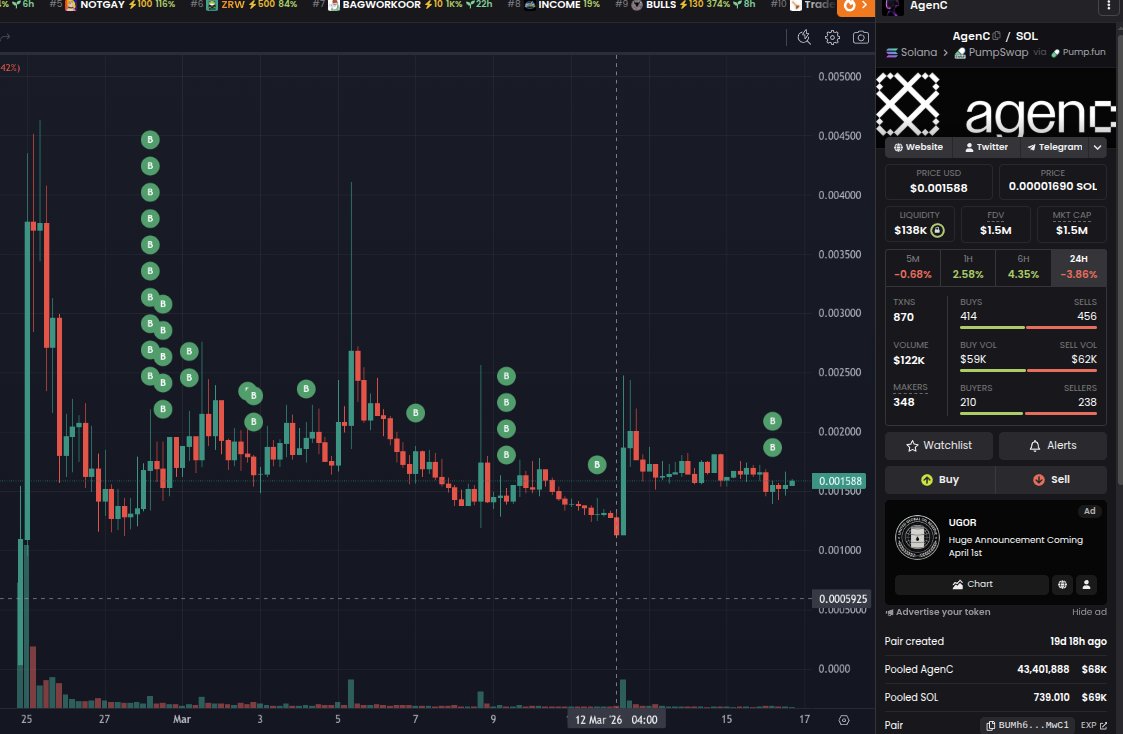Open trending token #5 NOTGAY
This screenshot has height=734, width=1123.
coord(113,5)
